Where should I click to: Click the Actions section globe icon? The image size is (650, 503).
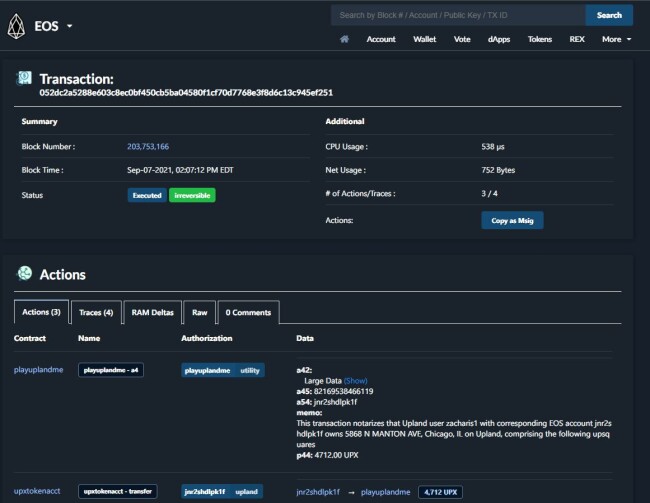coord(24,273)
